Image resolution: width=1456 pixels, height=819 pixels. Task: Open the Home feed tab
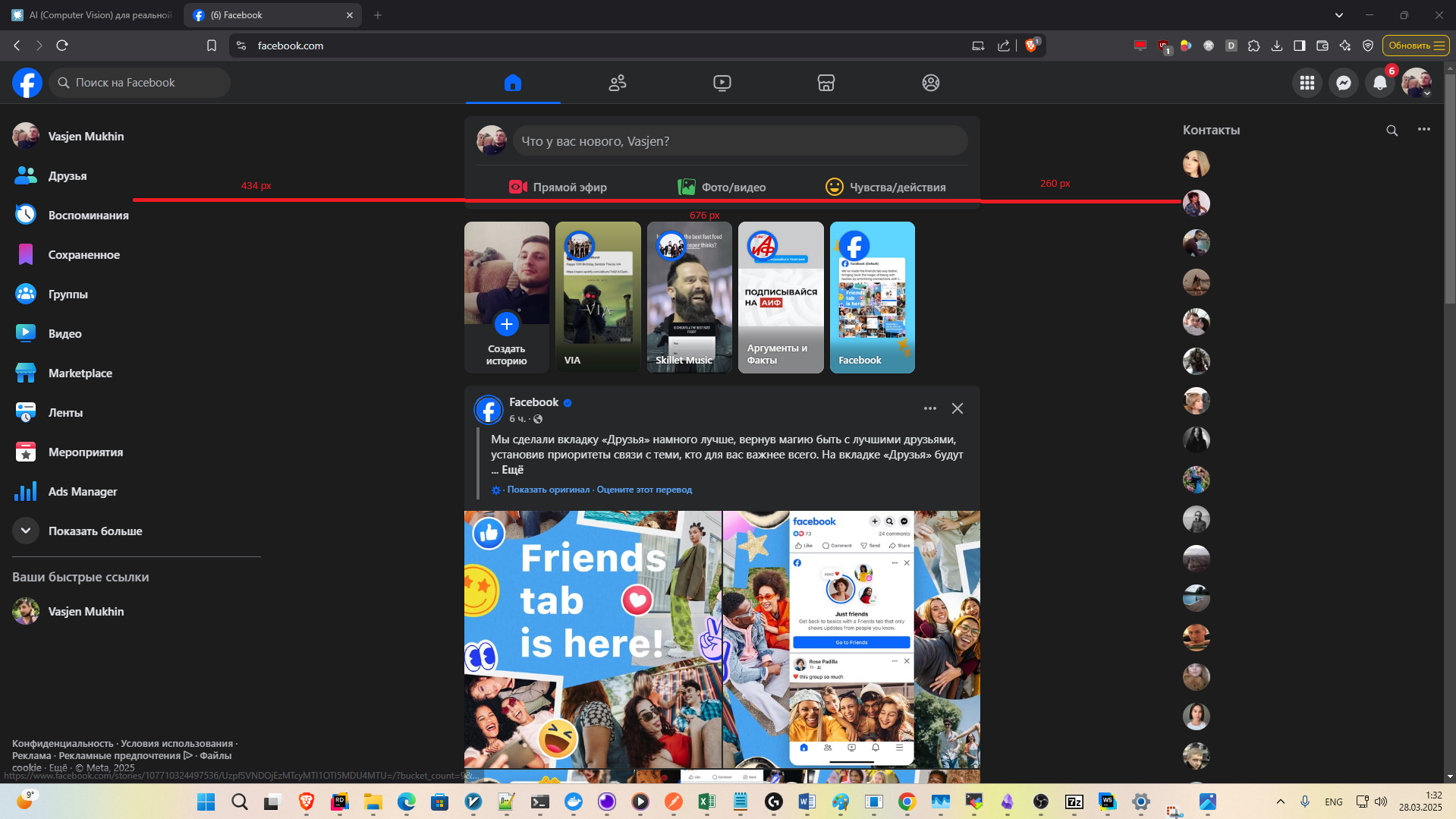(513, 83)
